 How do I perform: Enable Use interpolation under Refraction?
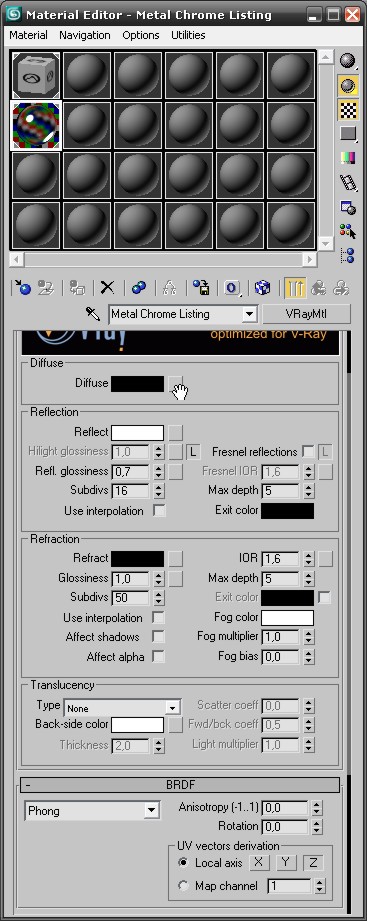158,617
